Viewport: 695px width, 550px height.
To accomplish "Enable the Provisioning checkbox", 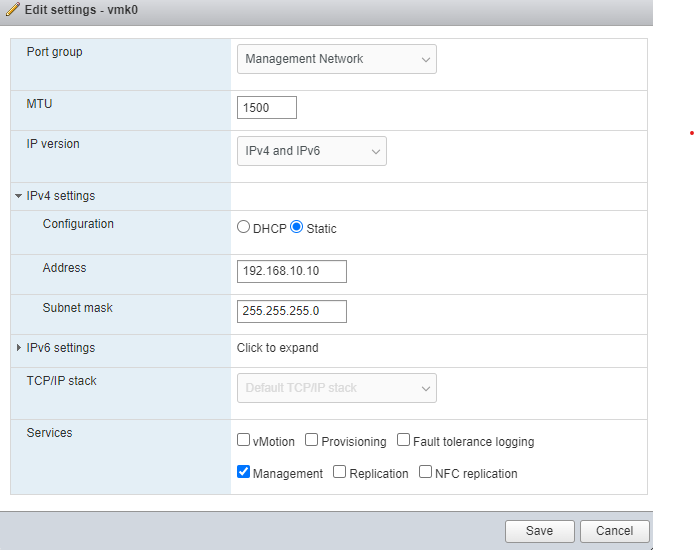I will coord(311,440).
